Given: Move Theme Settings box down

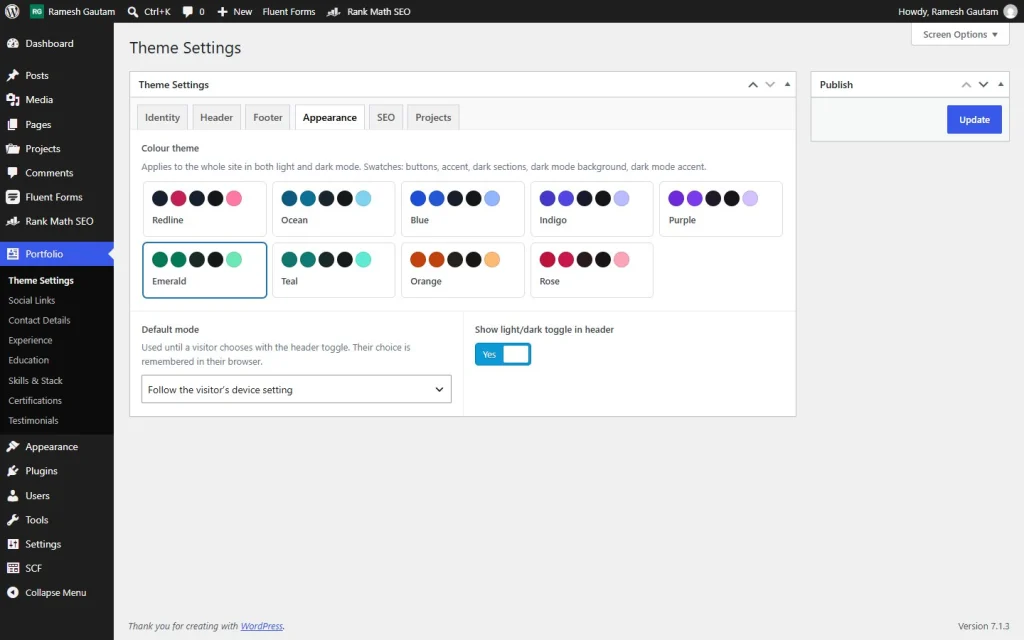Looking at the screenshot, I should click(770, 84).
